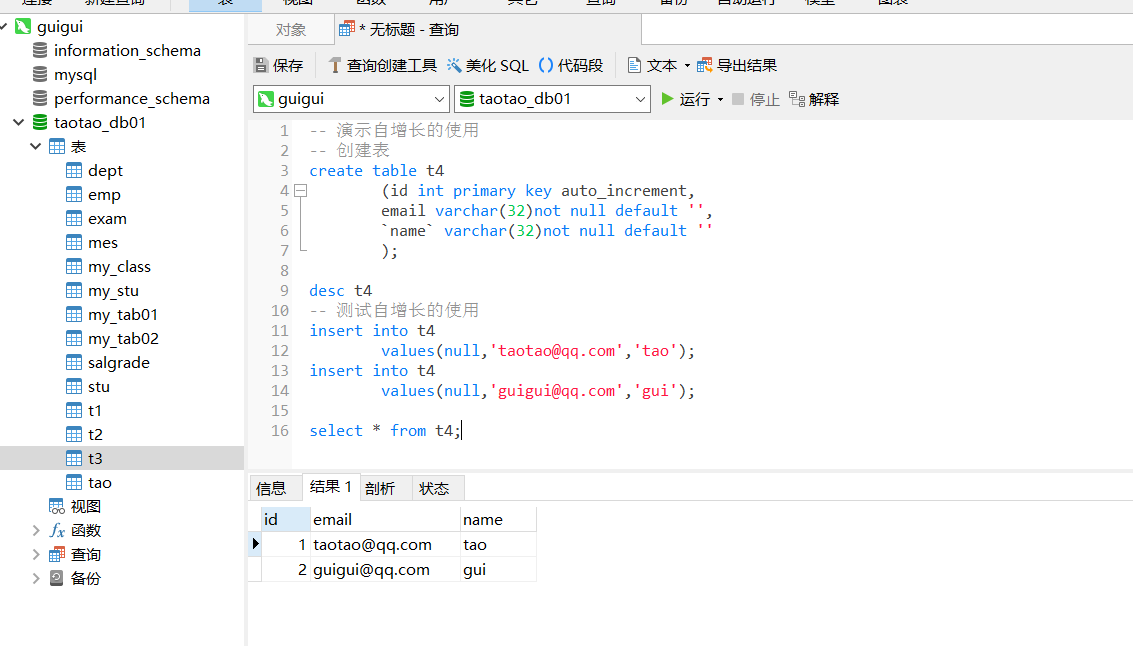Screen dimensions: 1133x646
Task: Click the mysql database icon
Action: click(40, 74)
